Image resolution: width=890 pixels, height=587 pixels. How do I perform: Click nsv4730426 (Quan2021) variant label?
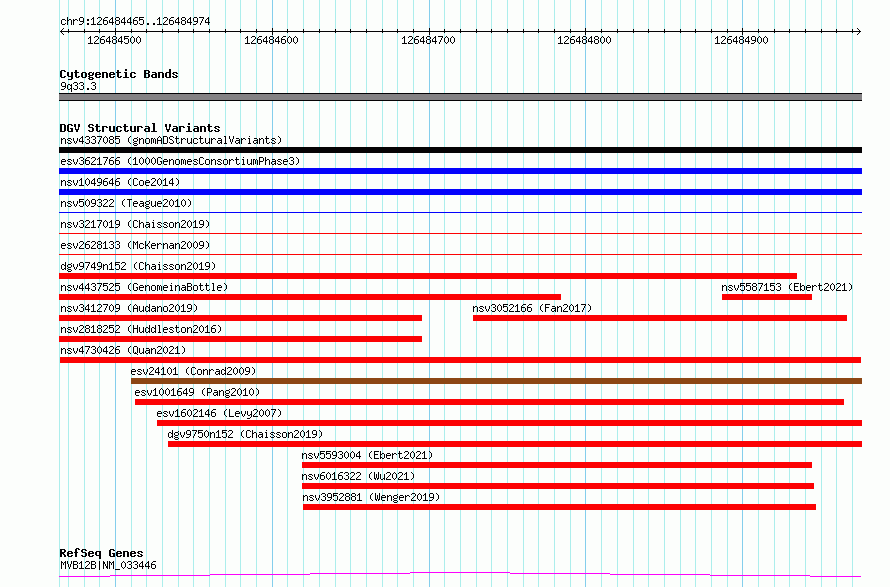point(123,350)
